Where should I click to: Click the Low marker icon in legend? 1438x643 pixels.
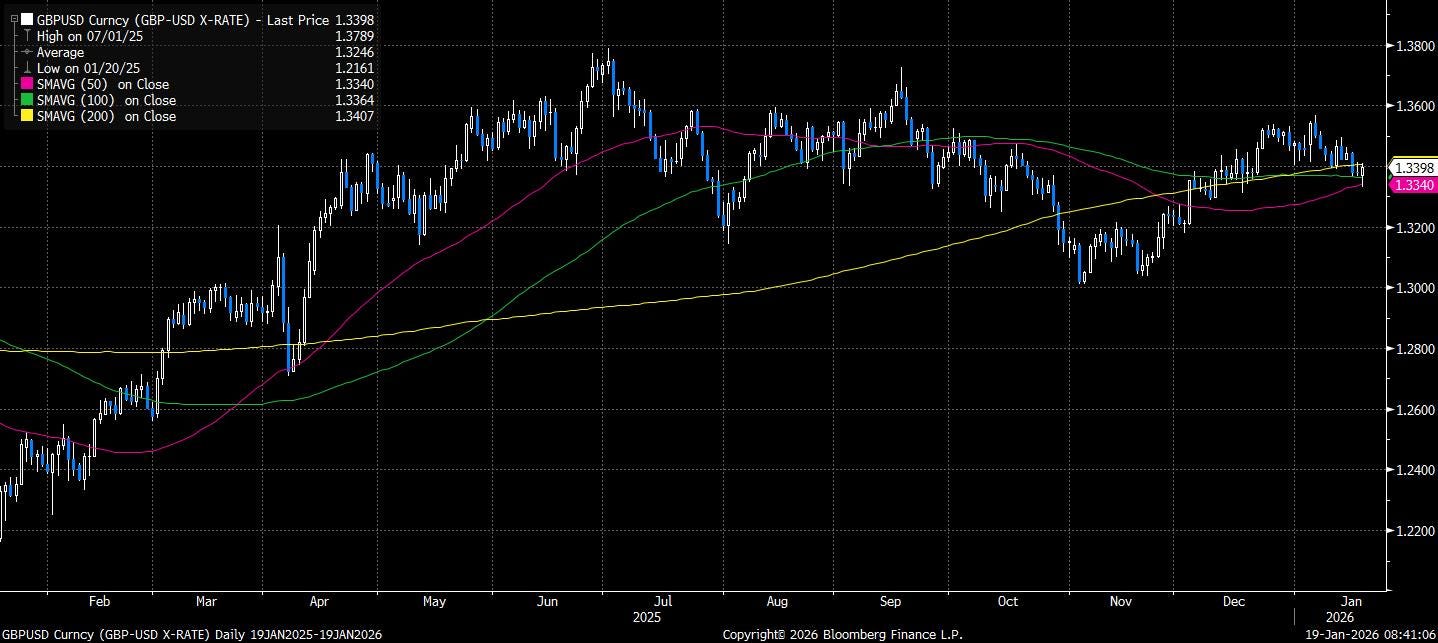[x=27, y=68]
